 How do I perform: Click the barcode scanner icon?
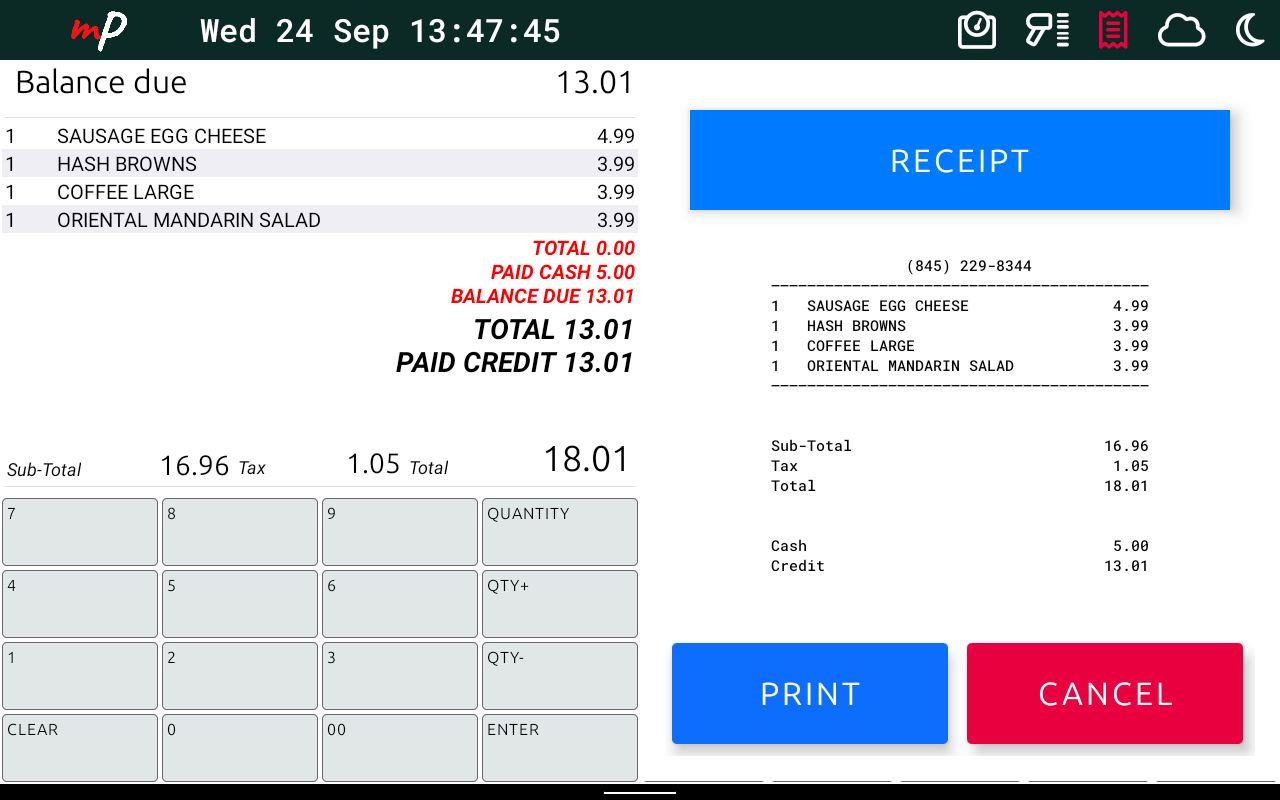[1047, 30]
